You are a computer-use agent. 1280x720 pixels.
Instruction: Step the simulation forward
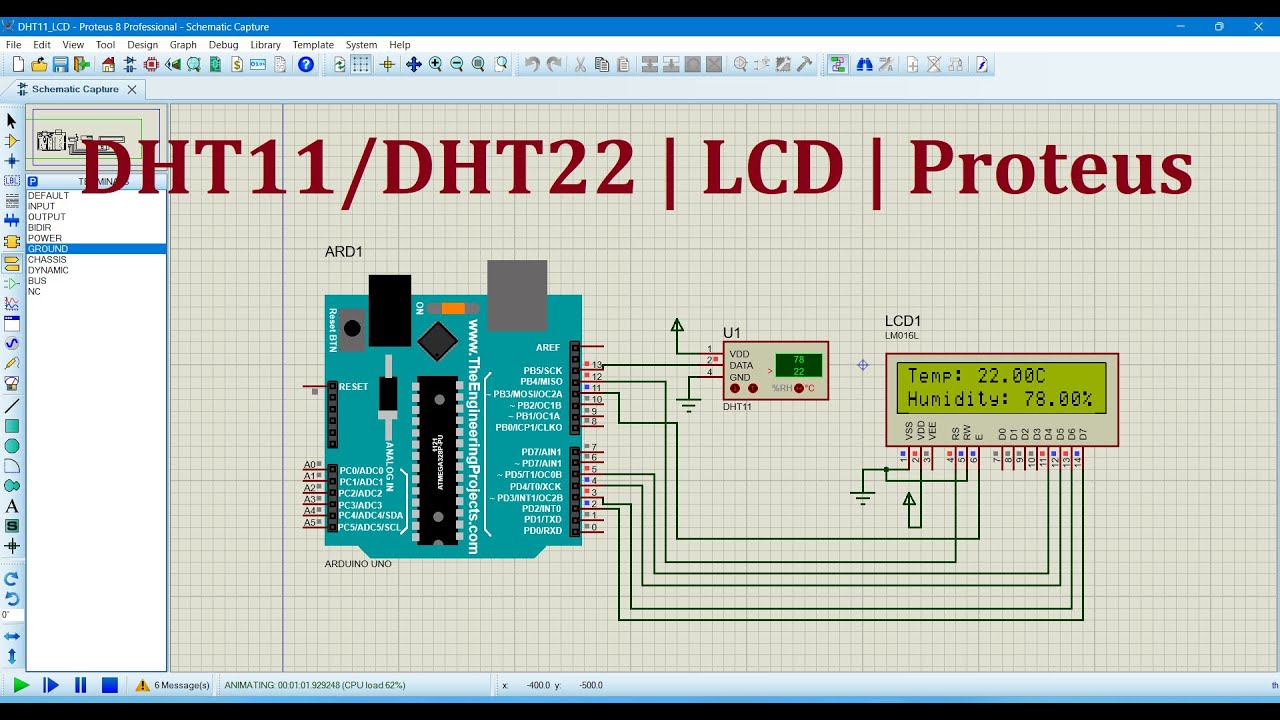click(x=51, y=685)
